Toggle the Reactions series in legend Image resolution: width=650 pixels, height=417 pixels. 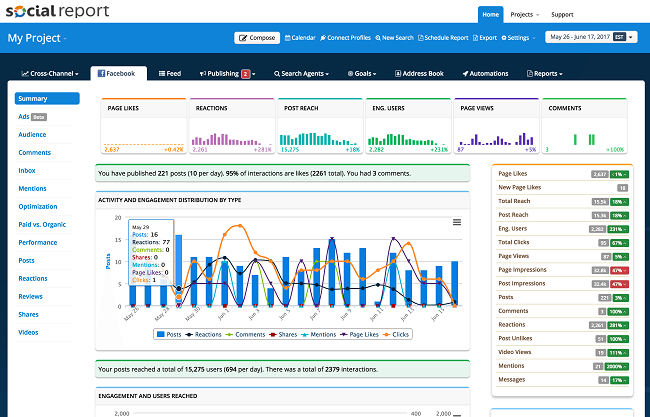click(x=204, y=335)
